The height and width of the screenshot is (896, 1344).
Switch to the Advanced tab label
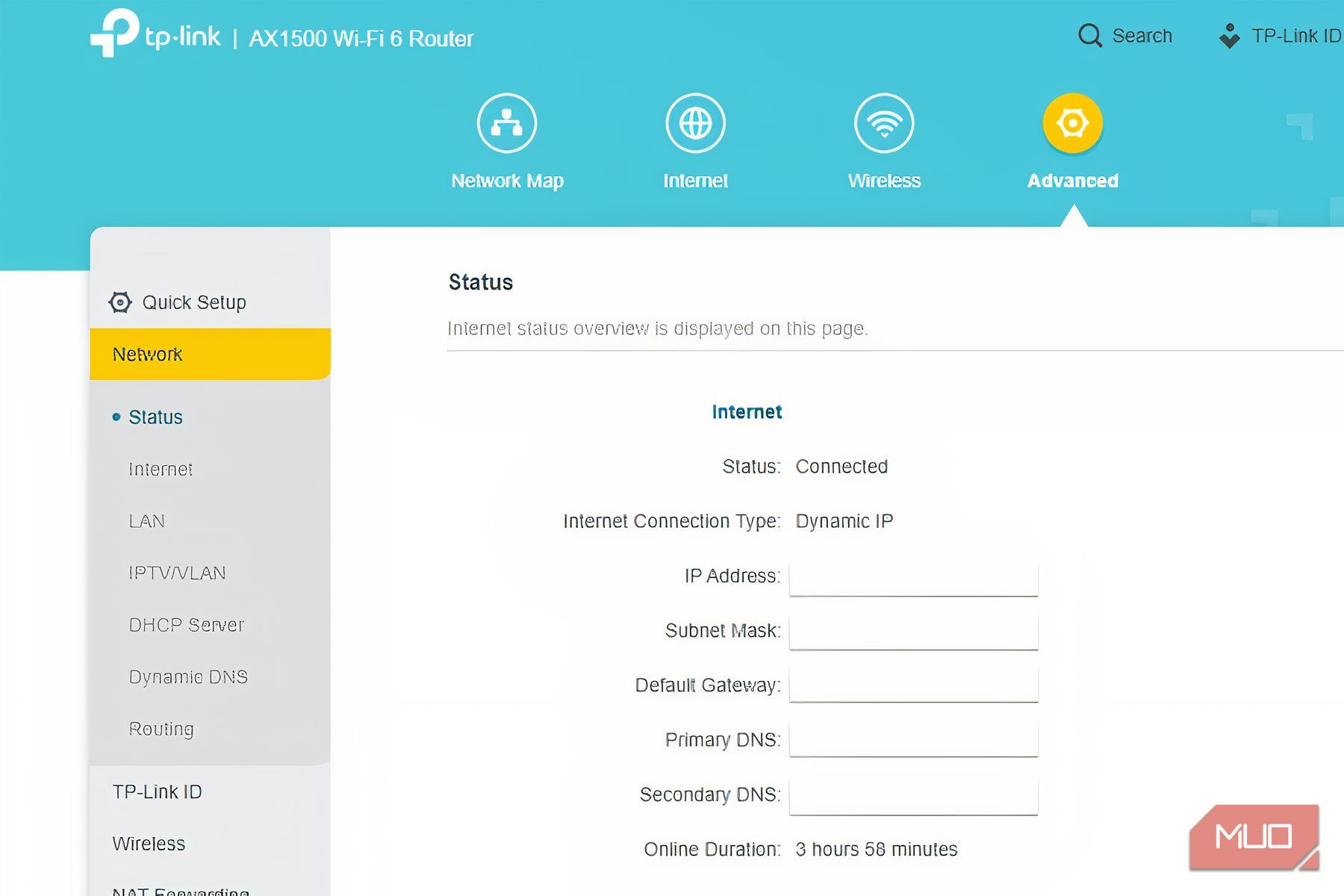[1073, 181]
